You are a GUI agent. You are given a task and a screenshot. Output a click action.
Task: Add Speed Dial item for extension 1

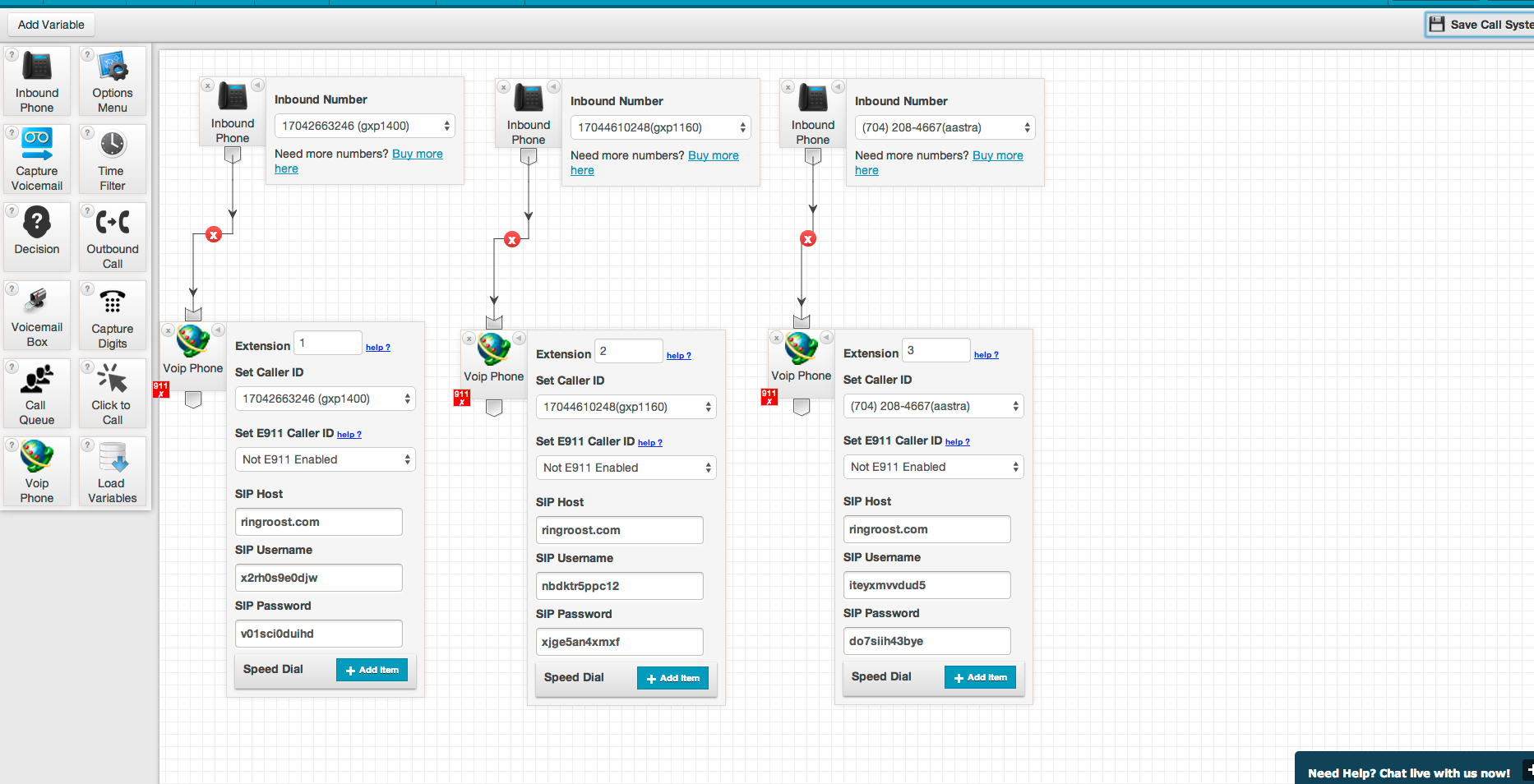click(372, 670)
